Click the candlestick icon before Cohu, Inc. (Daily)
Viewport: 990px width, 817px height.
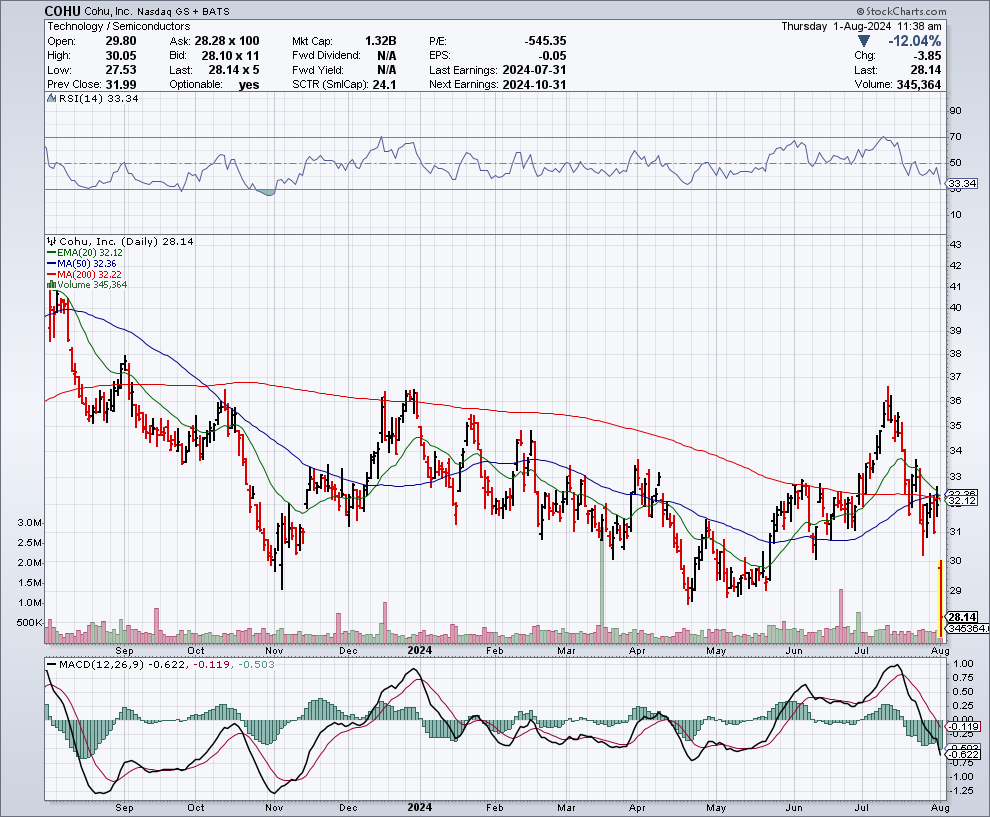50,242
